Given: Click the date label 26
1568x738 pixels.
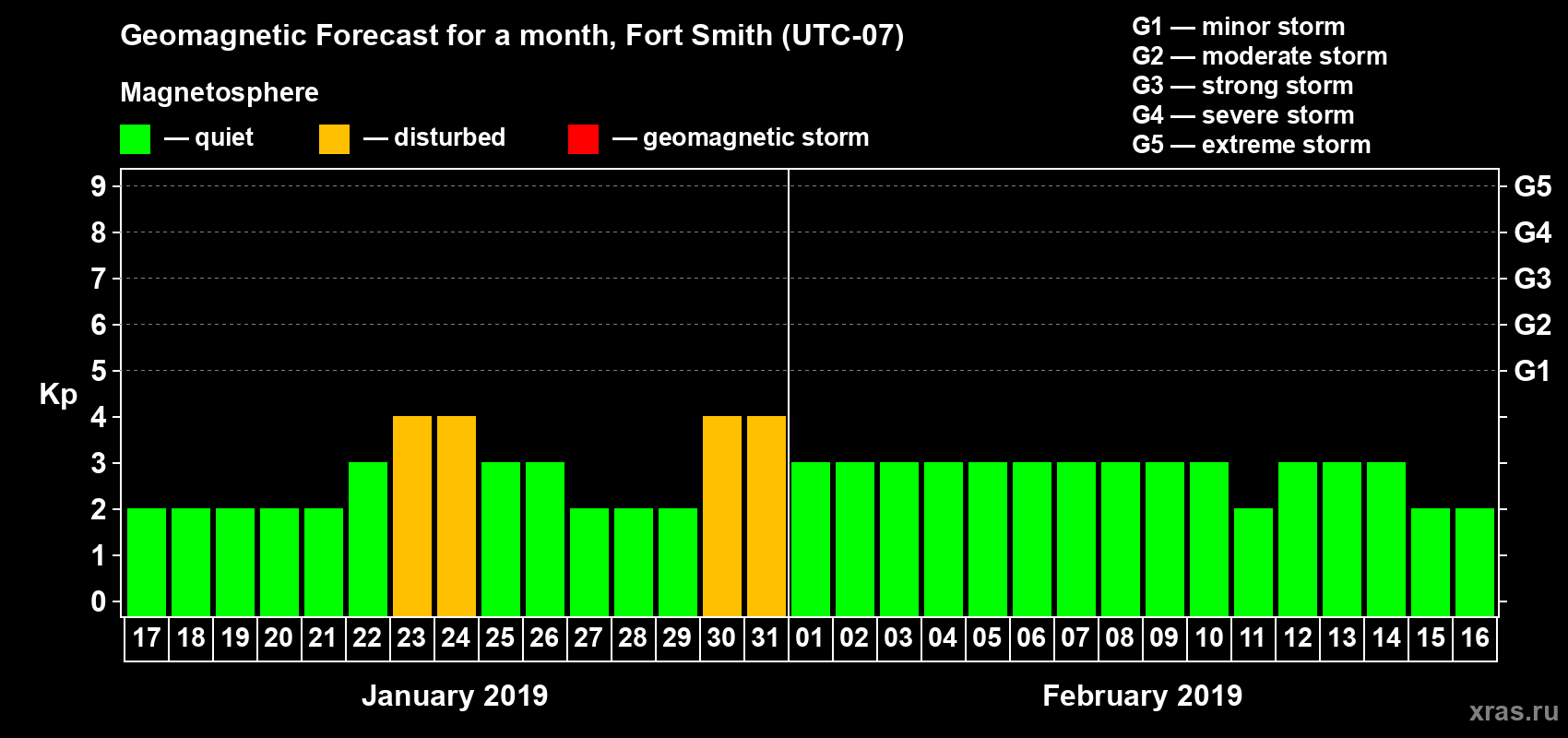Looking at the screenshot, I should click(x=544, y=637).
